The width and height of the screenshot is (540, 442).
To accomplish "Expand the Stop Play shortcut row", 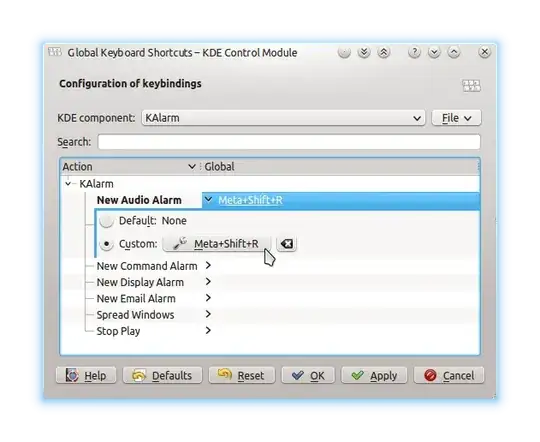I will pyautogui.click(x=208, y=331).
